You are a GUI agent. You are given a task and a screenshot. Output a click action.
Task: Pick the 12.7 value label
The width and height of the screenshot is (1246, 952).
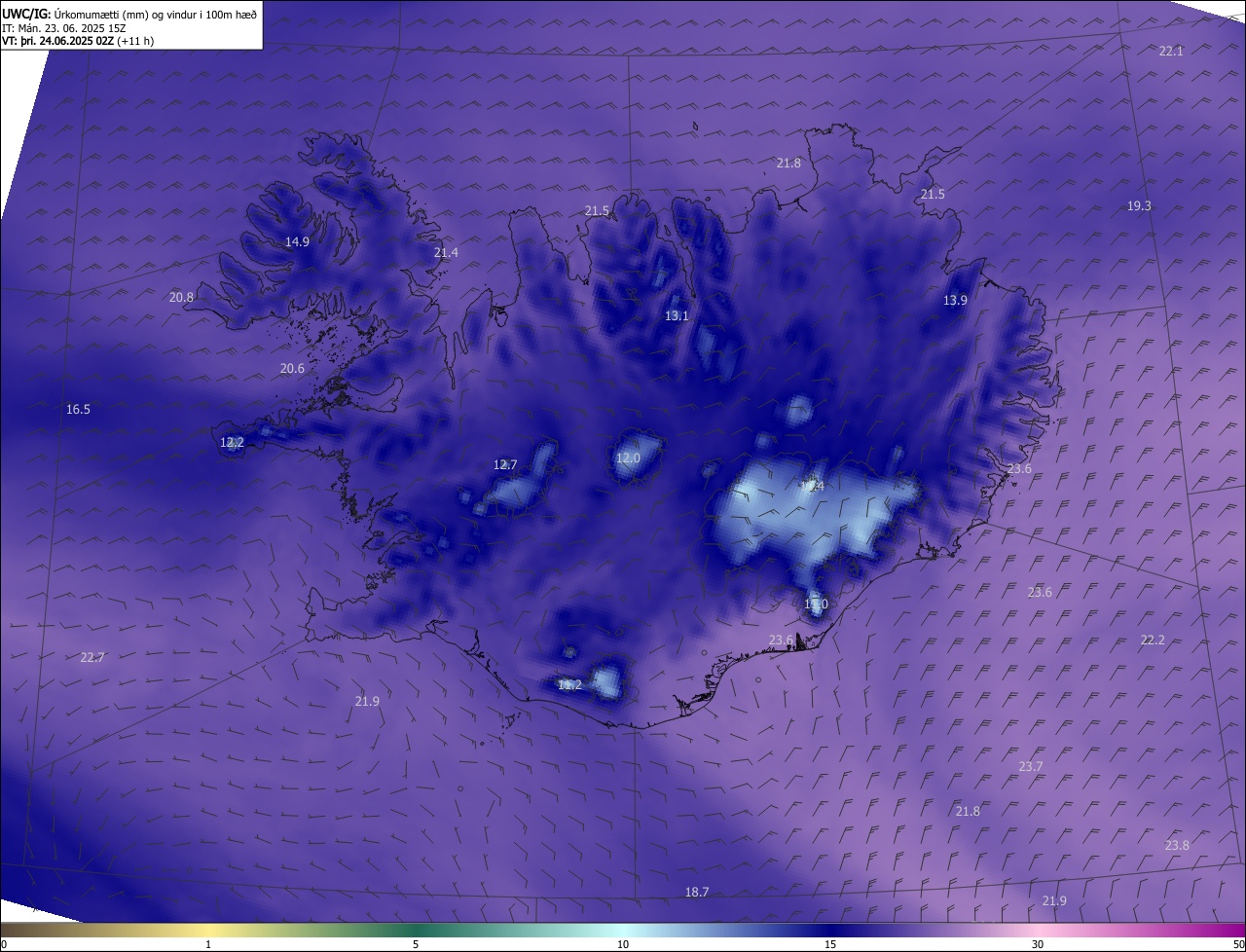pyautogui.click(x=505, y=465)
